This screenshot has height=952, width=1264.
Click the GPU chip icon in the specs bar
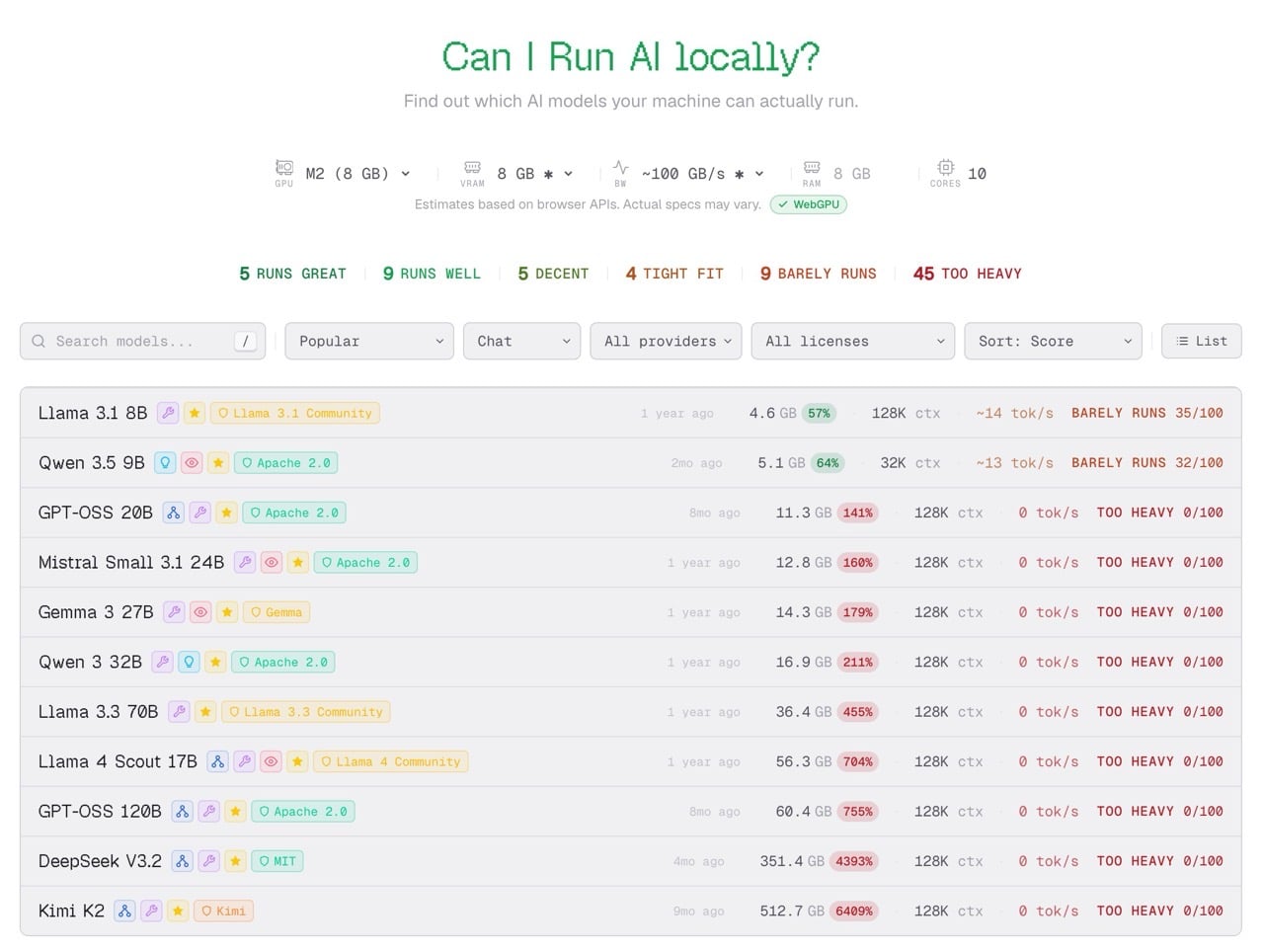pos(283,168)
